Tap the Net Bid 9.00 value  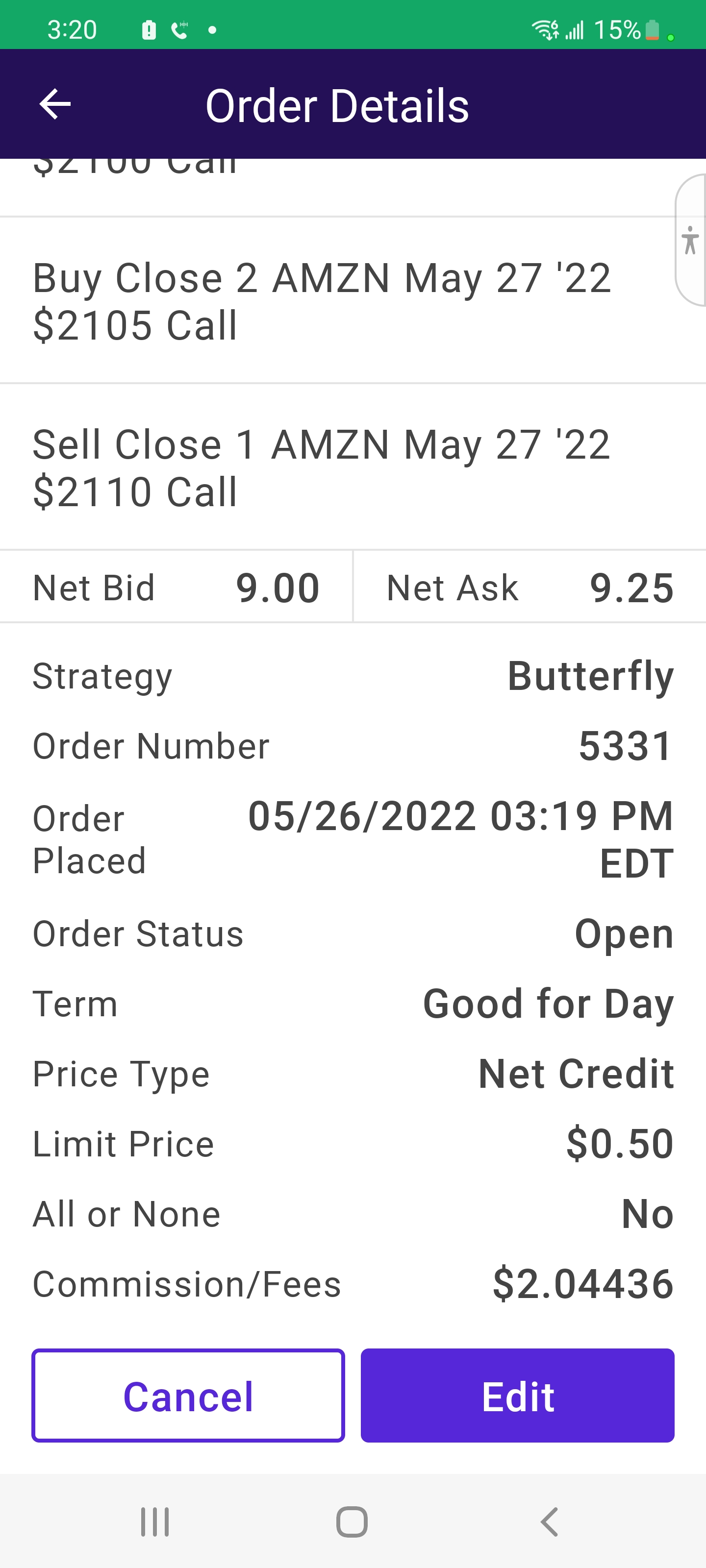(278, 588)
